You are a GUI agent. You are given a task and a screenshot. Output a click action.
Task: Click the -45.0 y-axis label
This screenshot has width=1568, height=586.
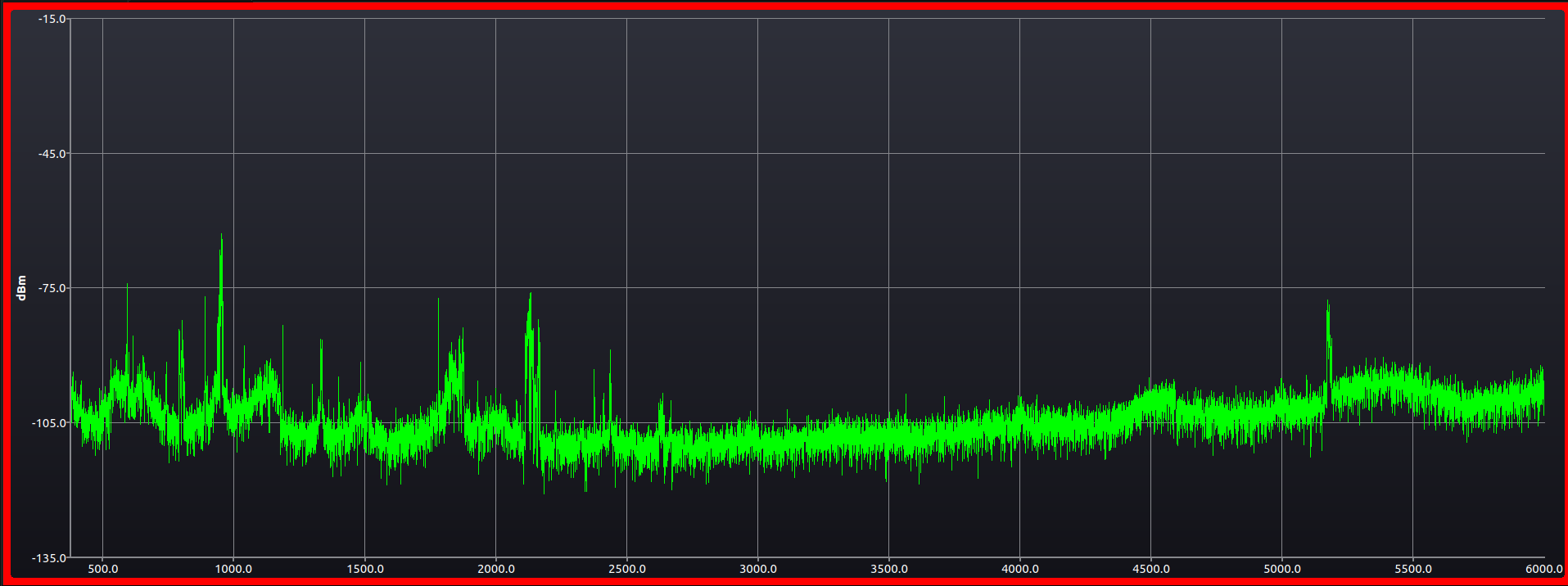coord(52,154)
